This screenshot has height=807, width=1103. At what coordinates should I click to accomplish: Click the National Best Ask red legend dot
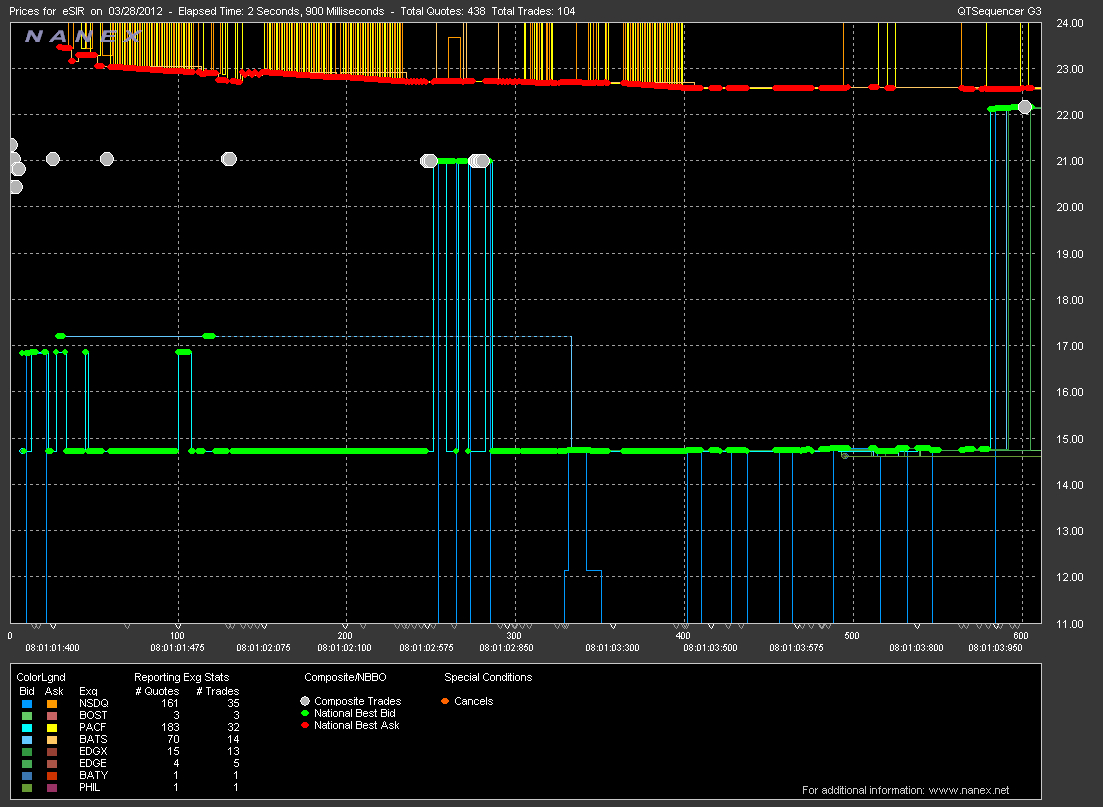click(305, 725)
